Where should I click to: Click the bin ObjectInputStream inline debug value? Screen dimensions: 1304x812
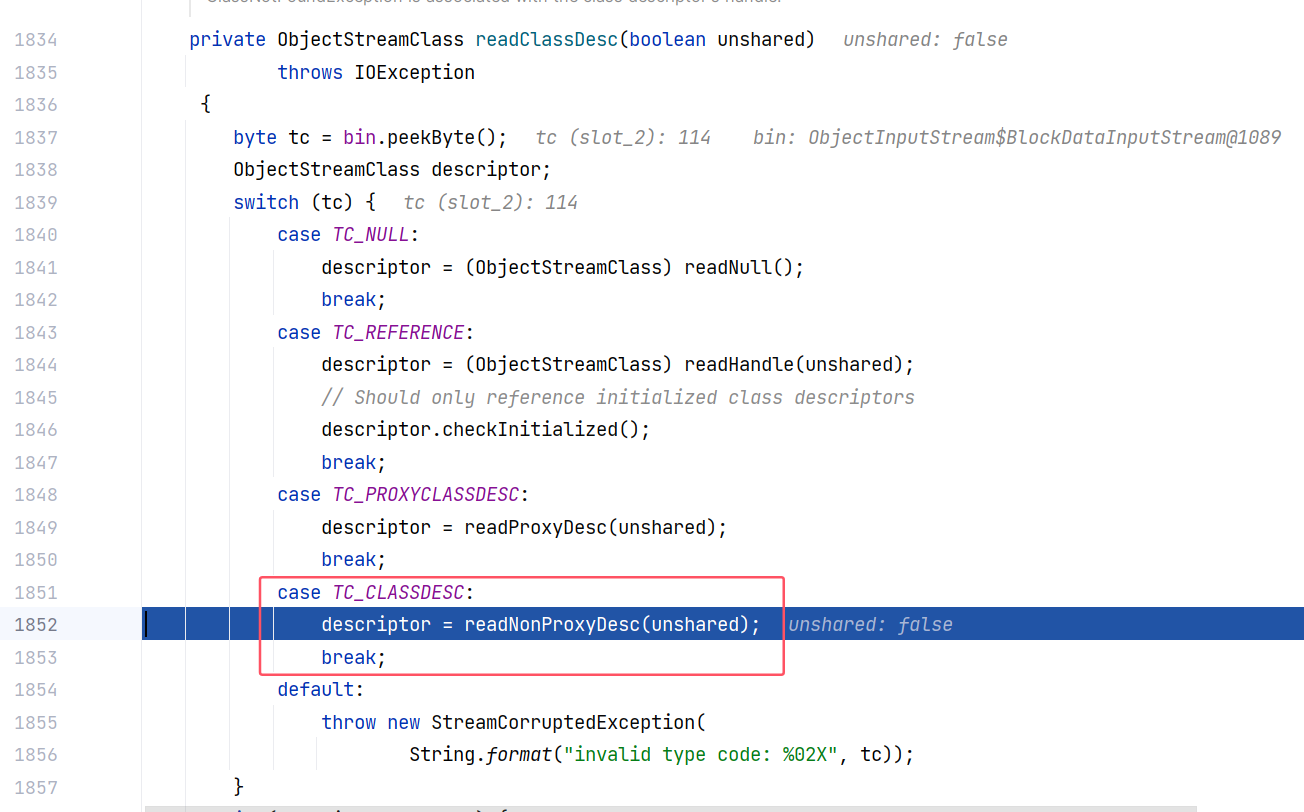1016,137
